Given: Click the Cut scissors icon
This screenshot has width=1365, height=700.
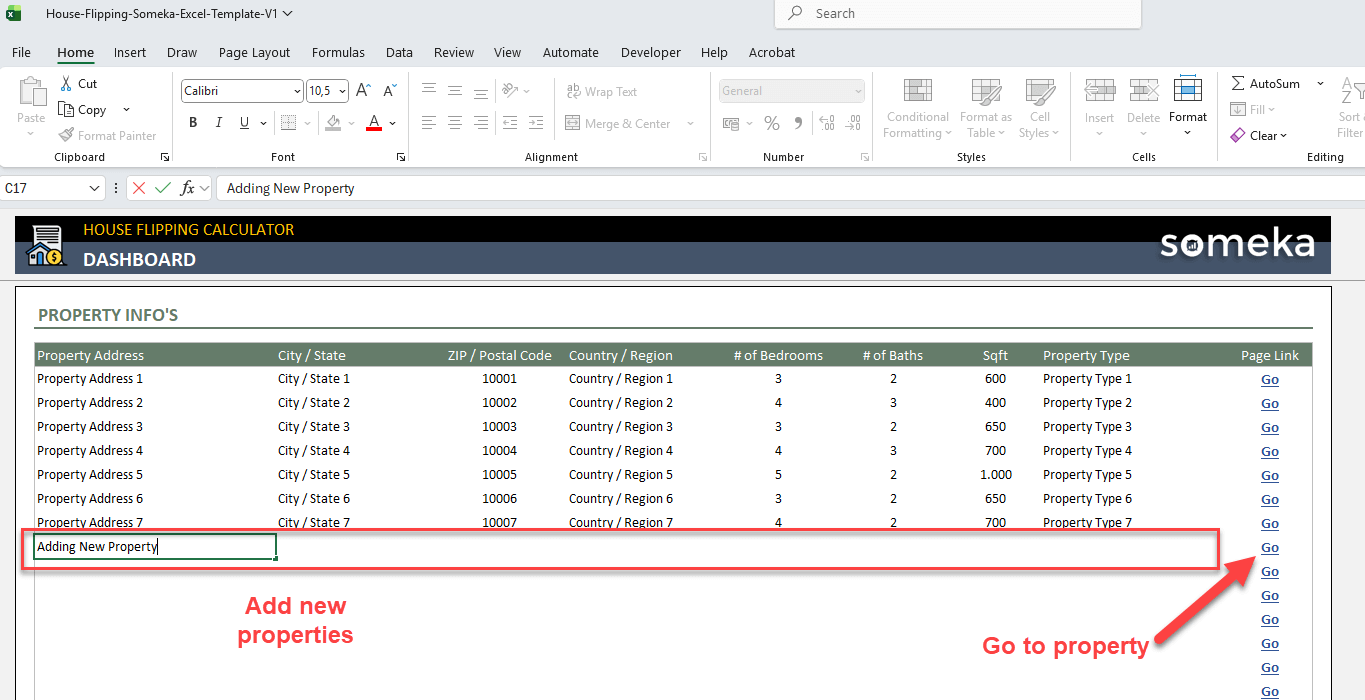Looking at the screenshot, I should pyautogui.click(x=66, y=84).
